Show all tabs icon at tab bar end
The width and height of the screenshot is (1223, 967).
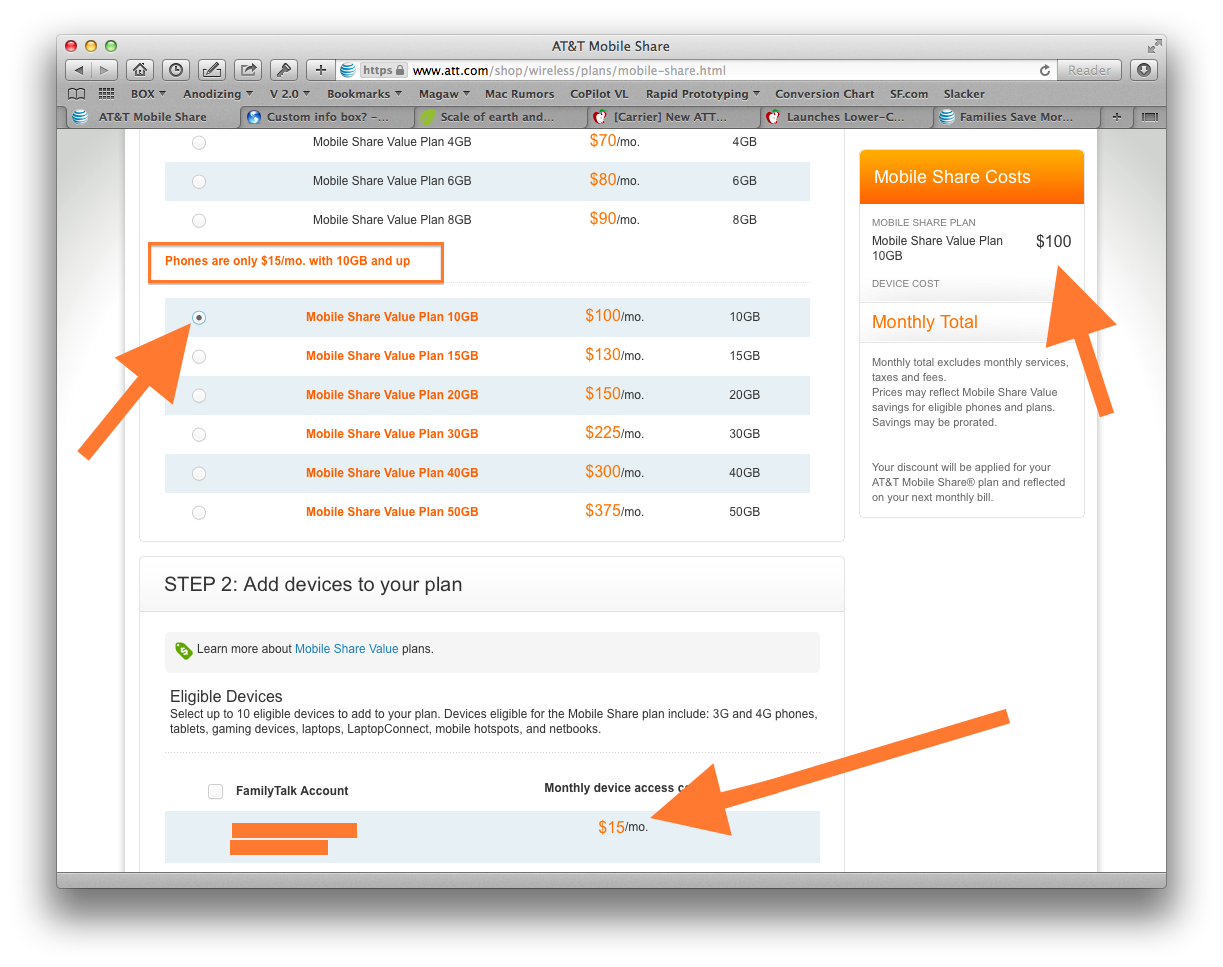pos(1150,117)
